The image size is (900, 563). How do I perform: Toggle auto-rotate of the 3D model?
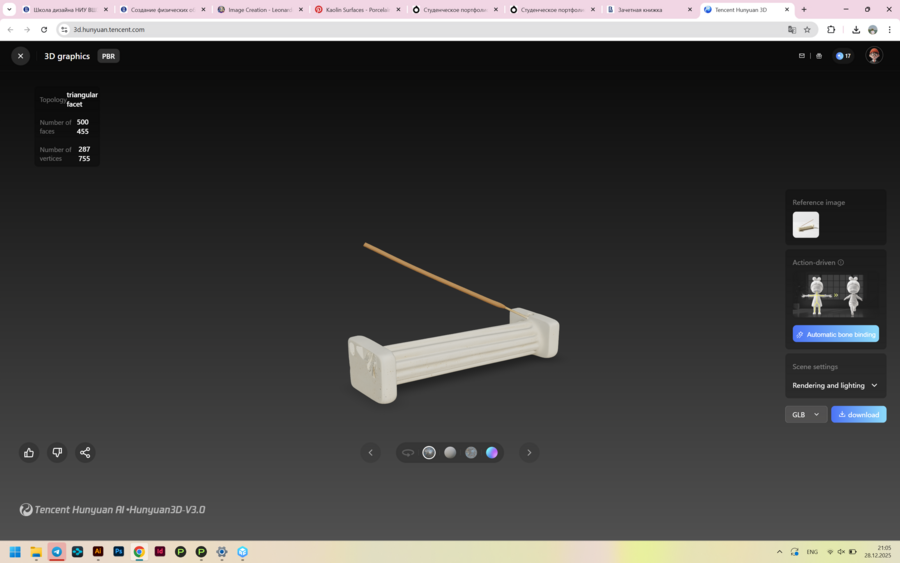408,453
